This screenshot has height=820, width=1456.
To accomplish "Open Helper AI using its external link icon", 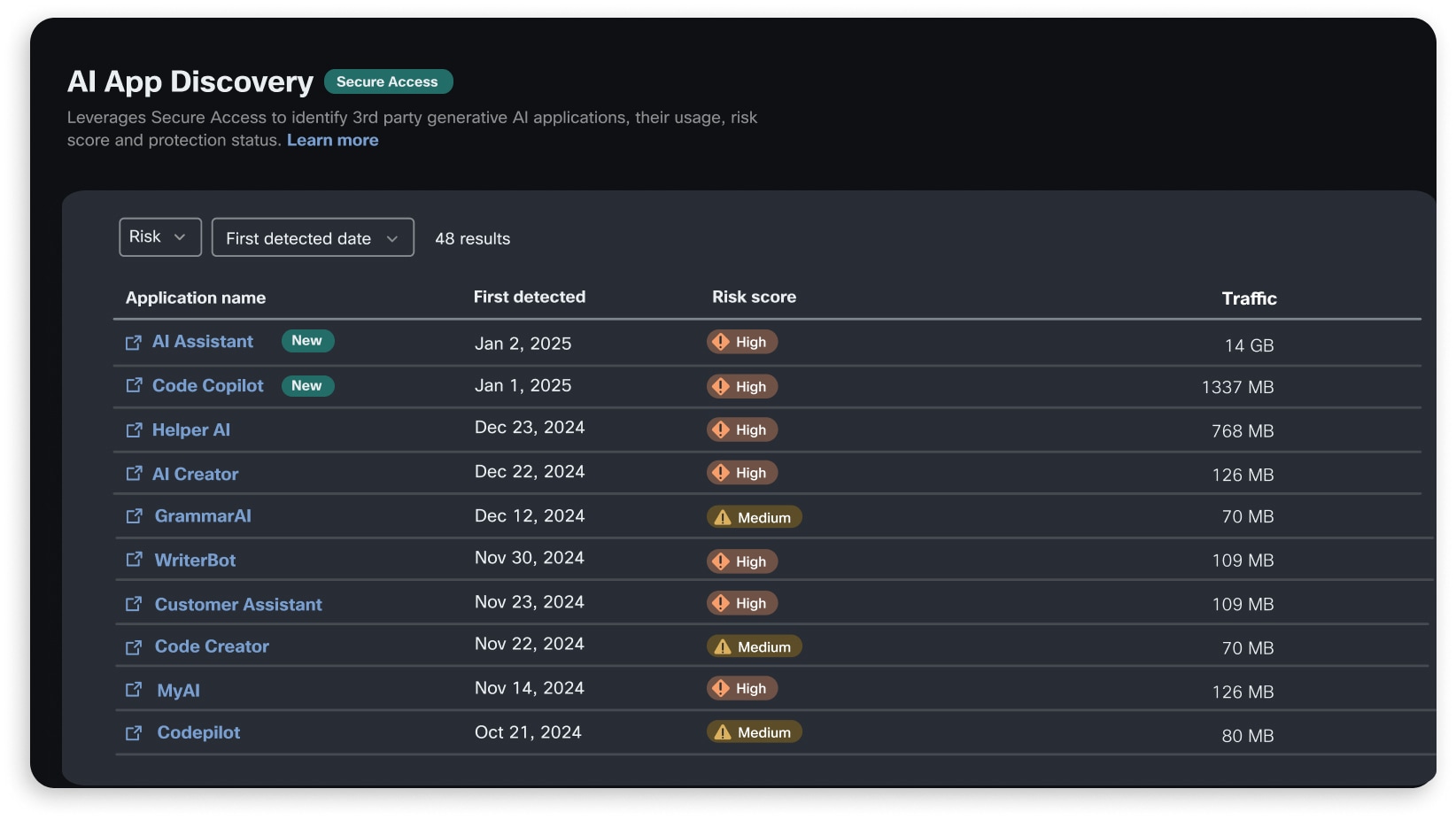I will pos(134,430).
